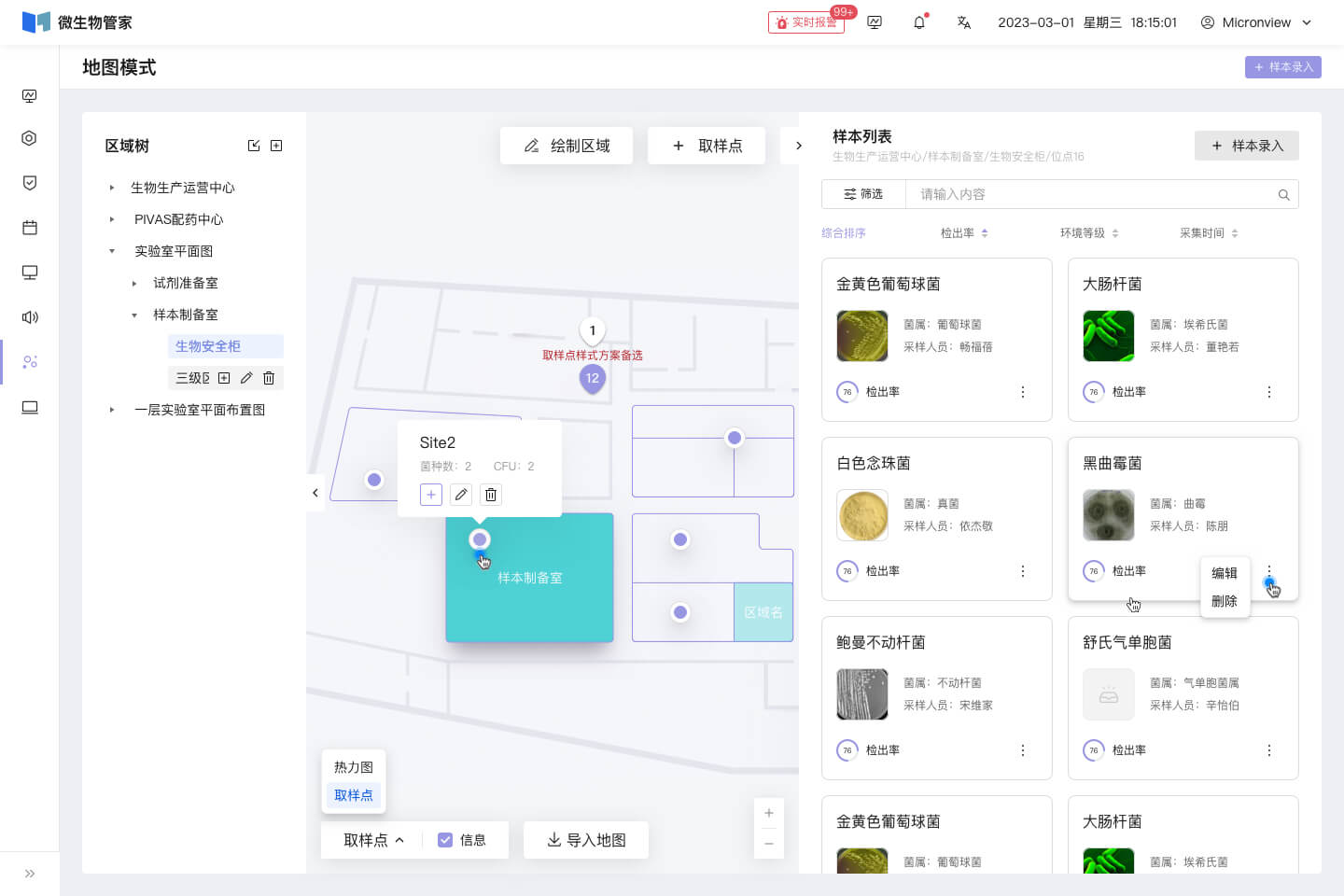Click the edit pencil in Site2 popup
This screenshot has width=1344, height=896.
(x=461, y=495)
